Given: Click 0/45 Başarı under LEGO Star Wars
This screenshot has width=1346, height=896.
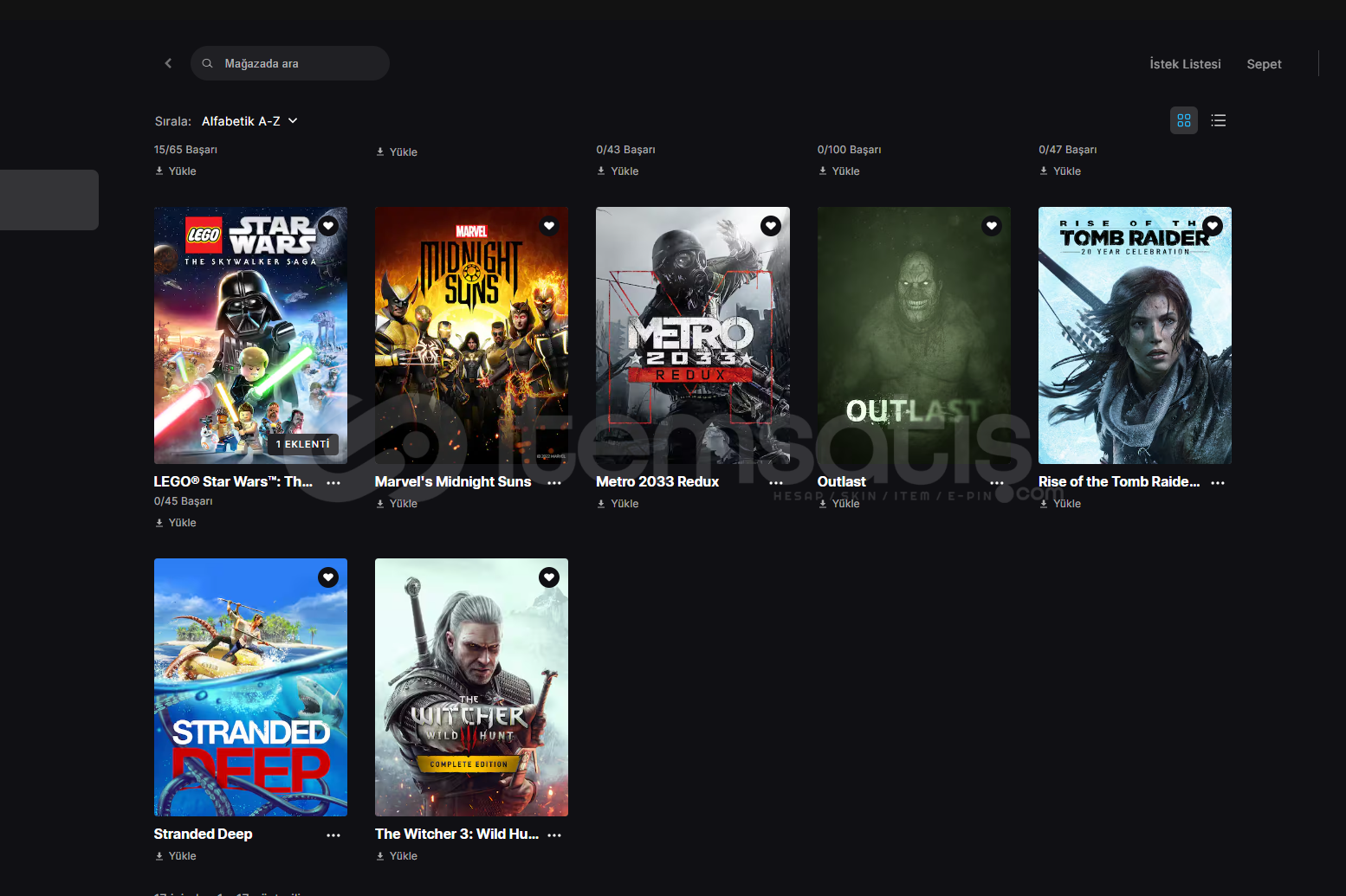Looking at the screenshot, I should coord(183,501).
